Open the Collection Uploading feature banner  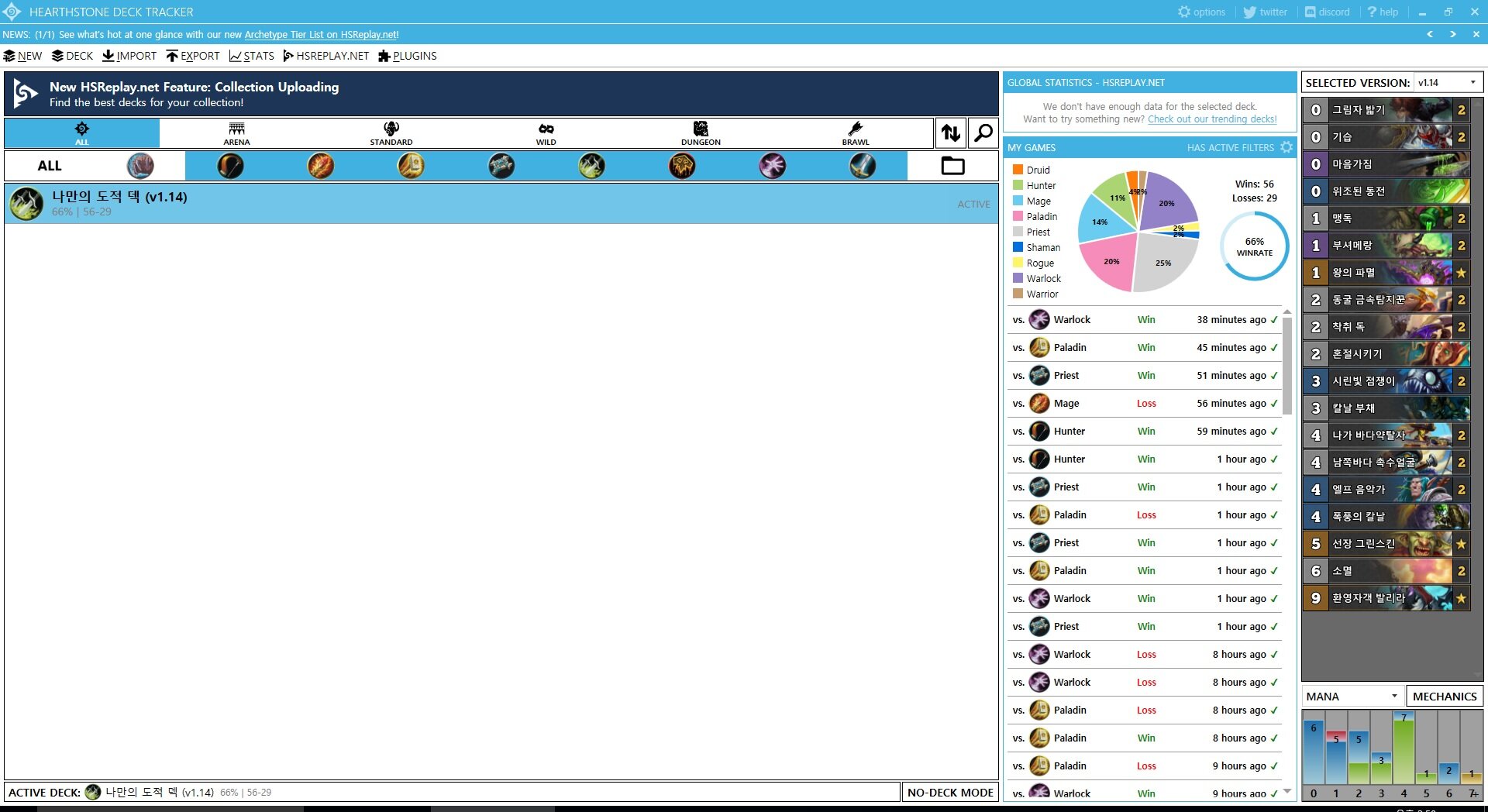click(x=501, y=94)
